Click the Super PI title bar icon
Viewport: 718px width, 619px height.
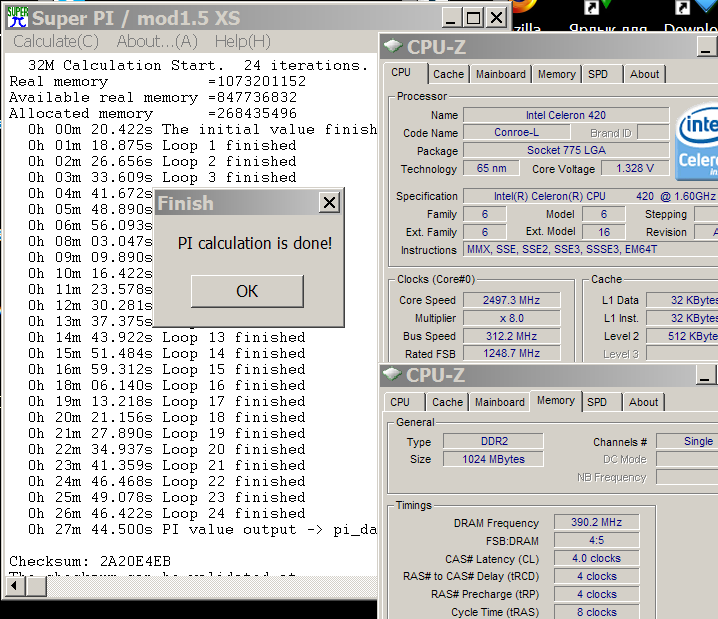tap(17, 17)
